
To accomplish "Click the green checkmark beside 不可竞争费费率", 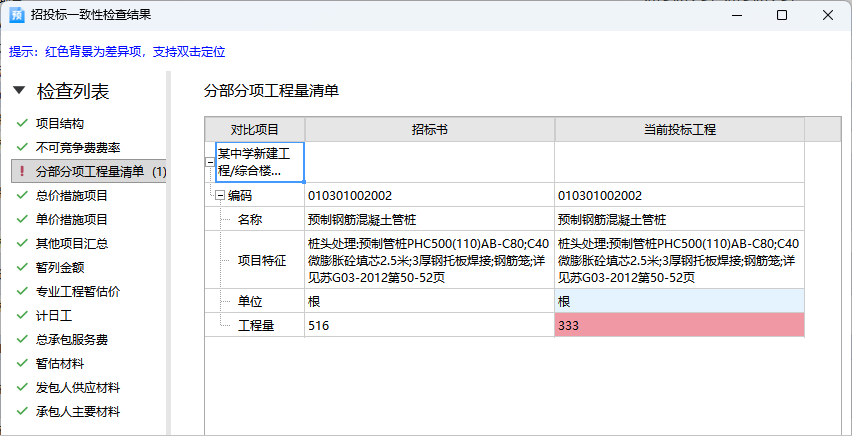I will (22, 148).
